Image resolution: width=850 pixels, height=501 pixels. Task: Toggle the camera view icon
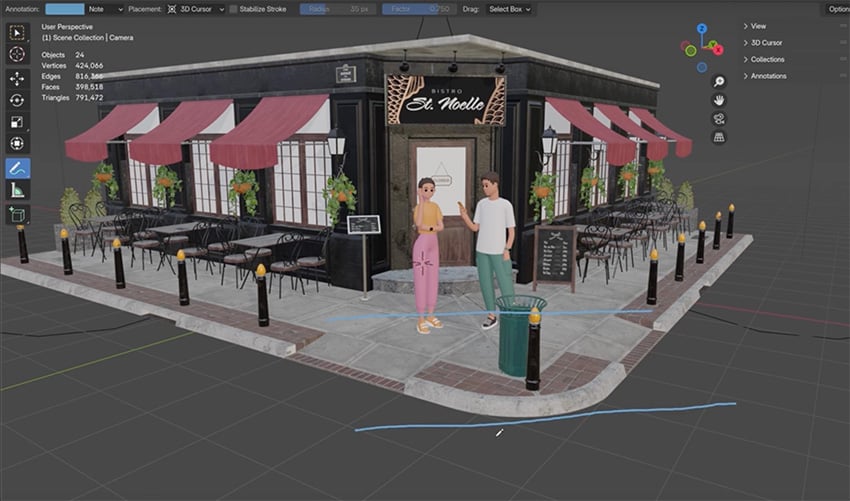tap(718, 118)
